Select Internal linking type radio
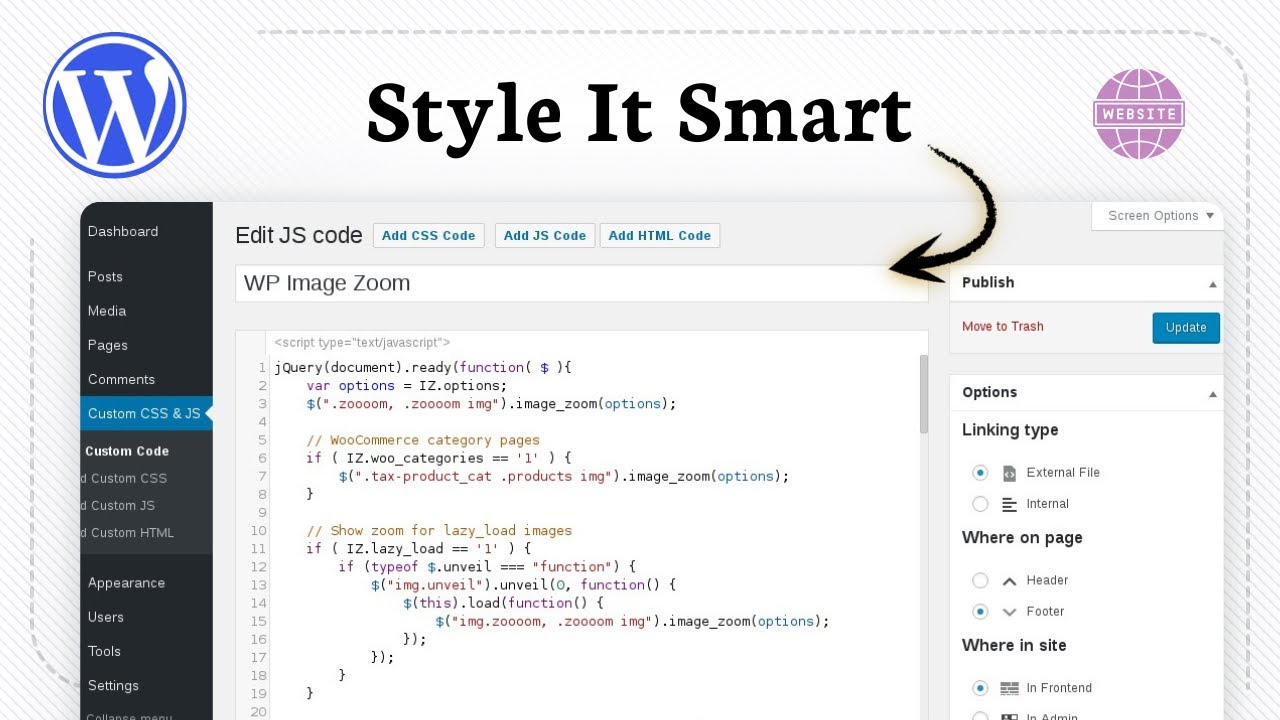The height and width of the screenshot is (720, 1280). (980, 504)
